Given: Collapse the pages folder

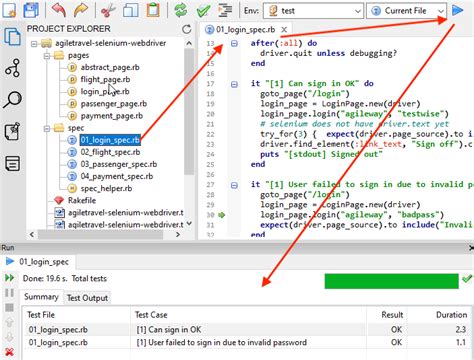Looking at the screenshot, I should 47,56.
